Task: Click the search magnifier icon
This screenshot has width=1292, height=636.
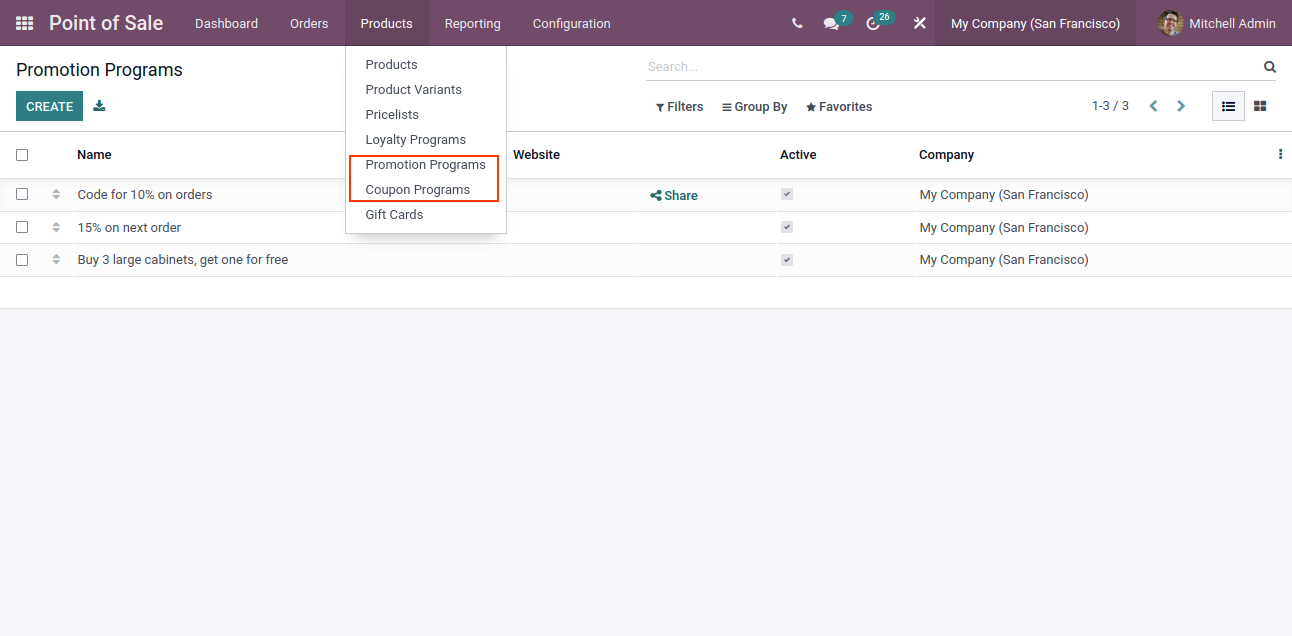Action: [1269, 67]
